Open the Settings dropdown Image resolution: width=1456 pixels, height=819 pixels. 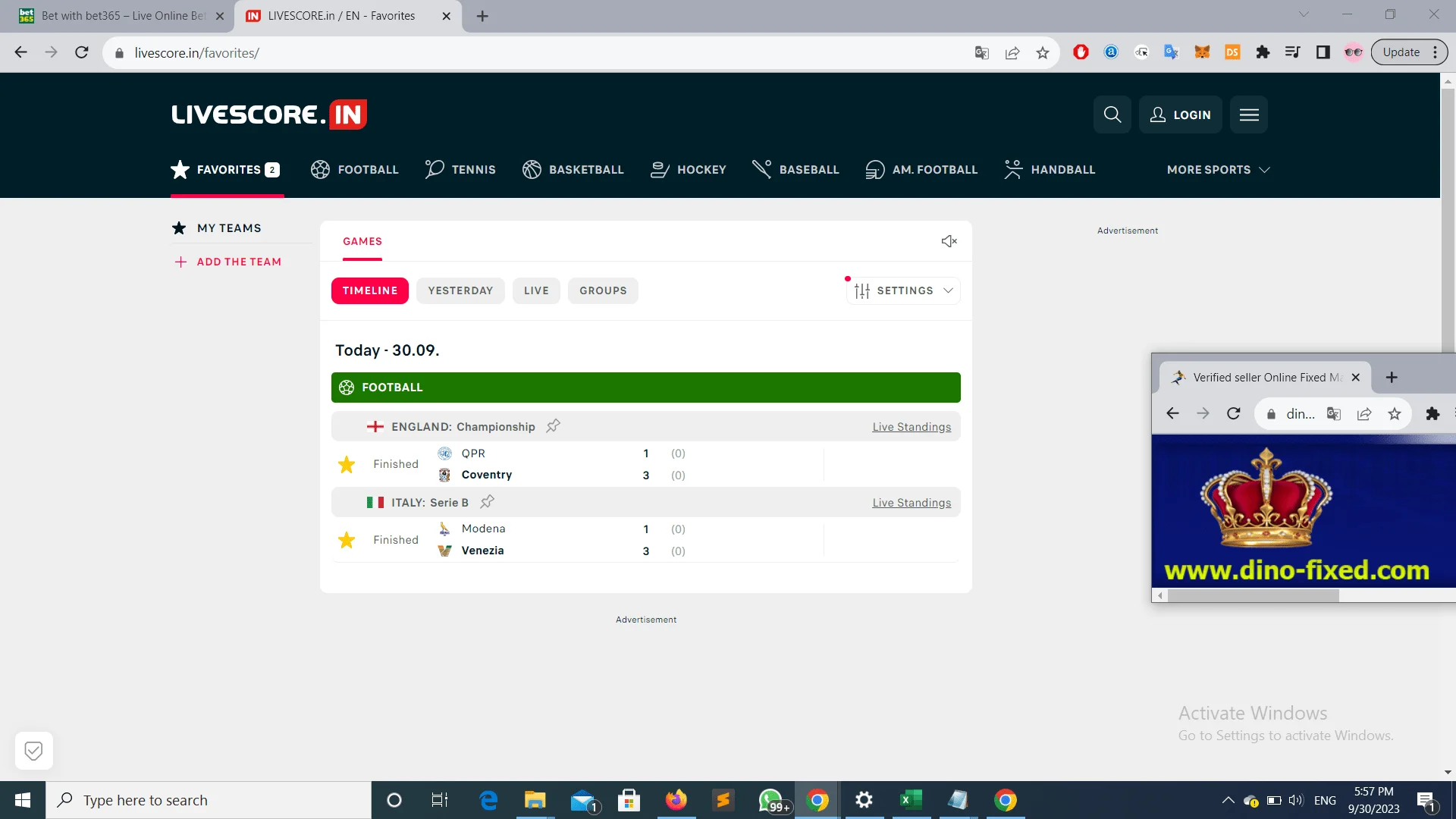click(x=902, y=290)
